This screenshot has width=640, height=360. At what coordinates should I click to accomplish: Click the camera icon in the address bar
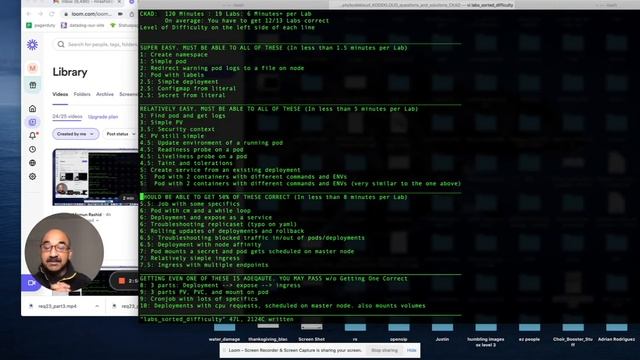click(120, 14)
